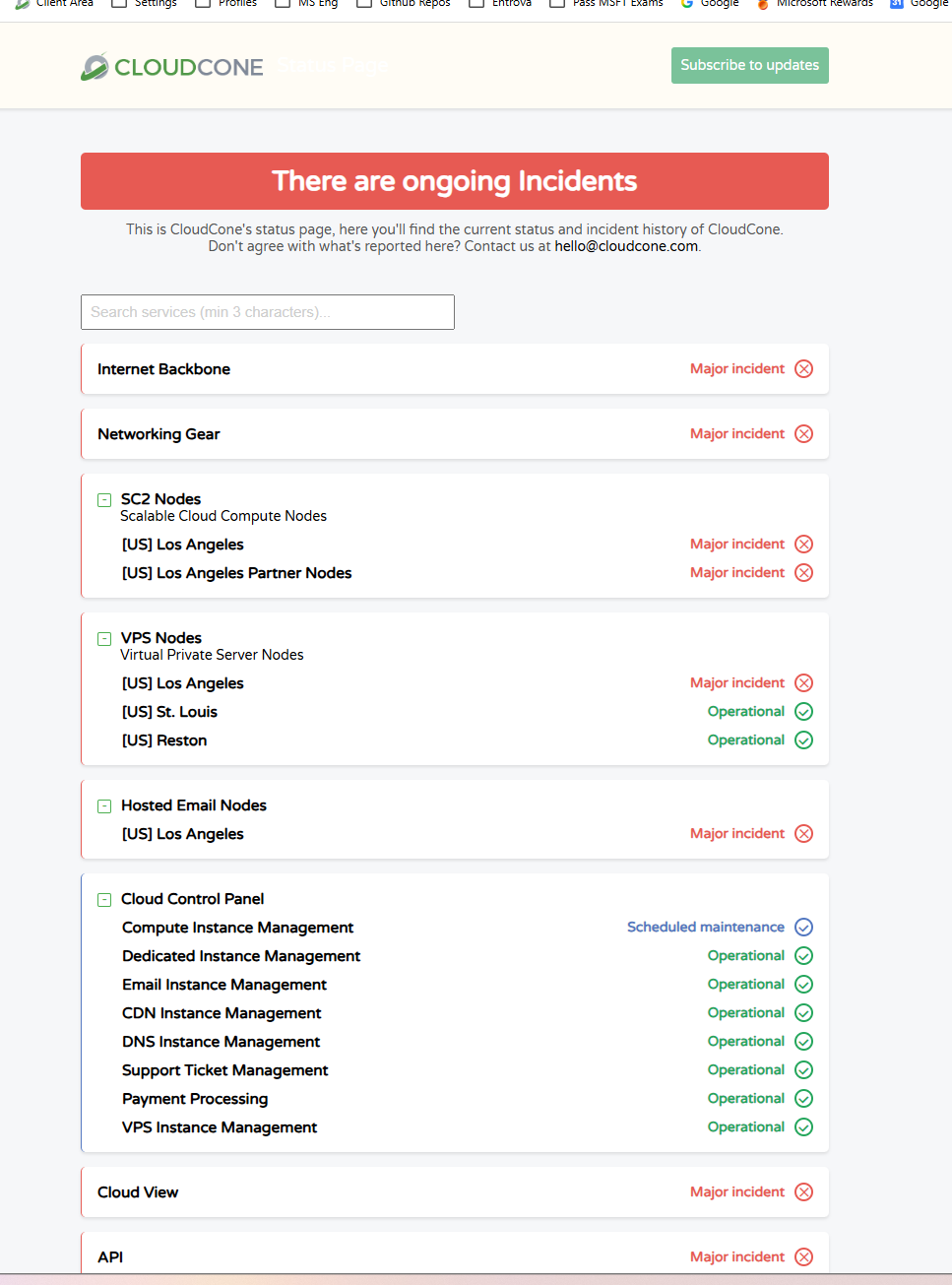This screenshot has width=952, height=1285.
Task: Click Cloud View major incident icon
Action: pos(804,1192)
